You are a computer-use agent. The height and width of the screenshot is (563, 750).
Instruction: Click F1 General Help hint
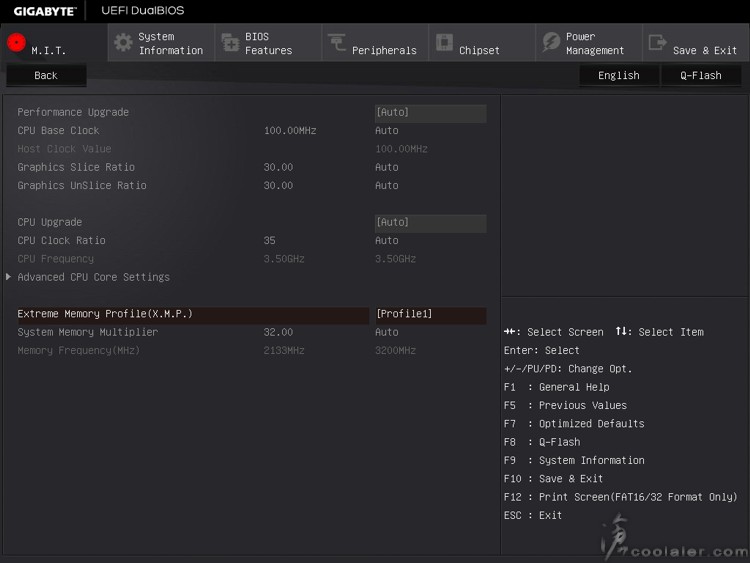[557, 387]
